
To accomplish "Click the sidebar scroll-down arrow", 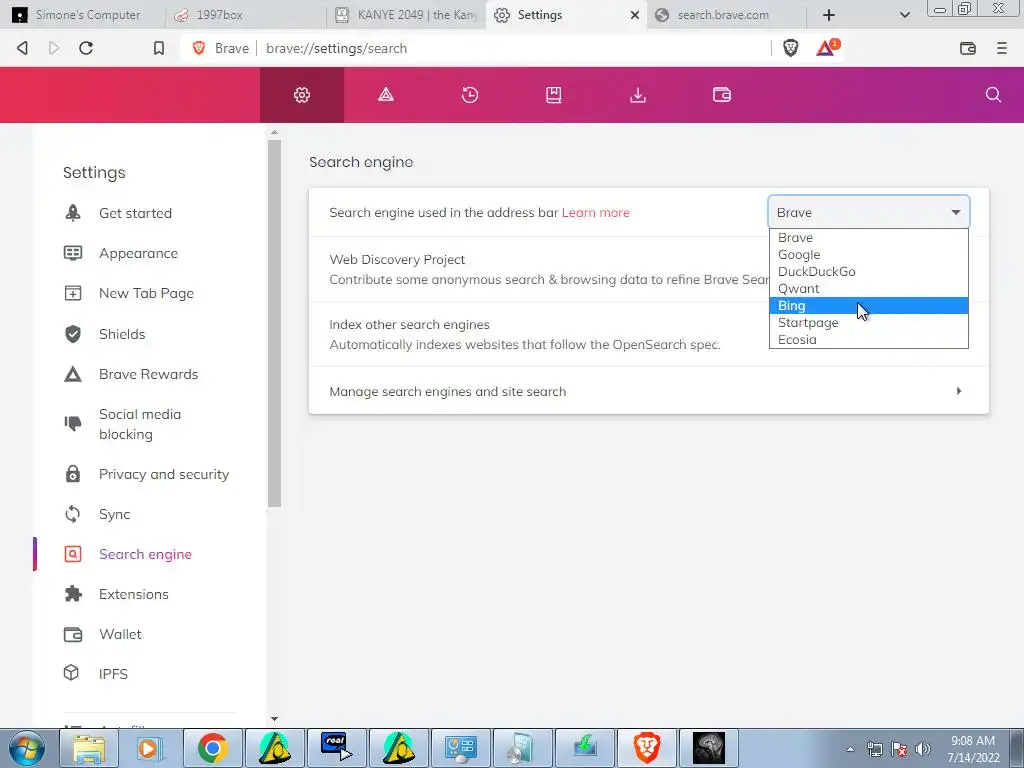I will 274,719.
